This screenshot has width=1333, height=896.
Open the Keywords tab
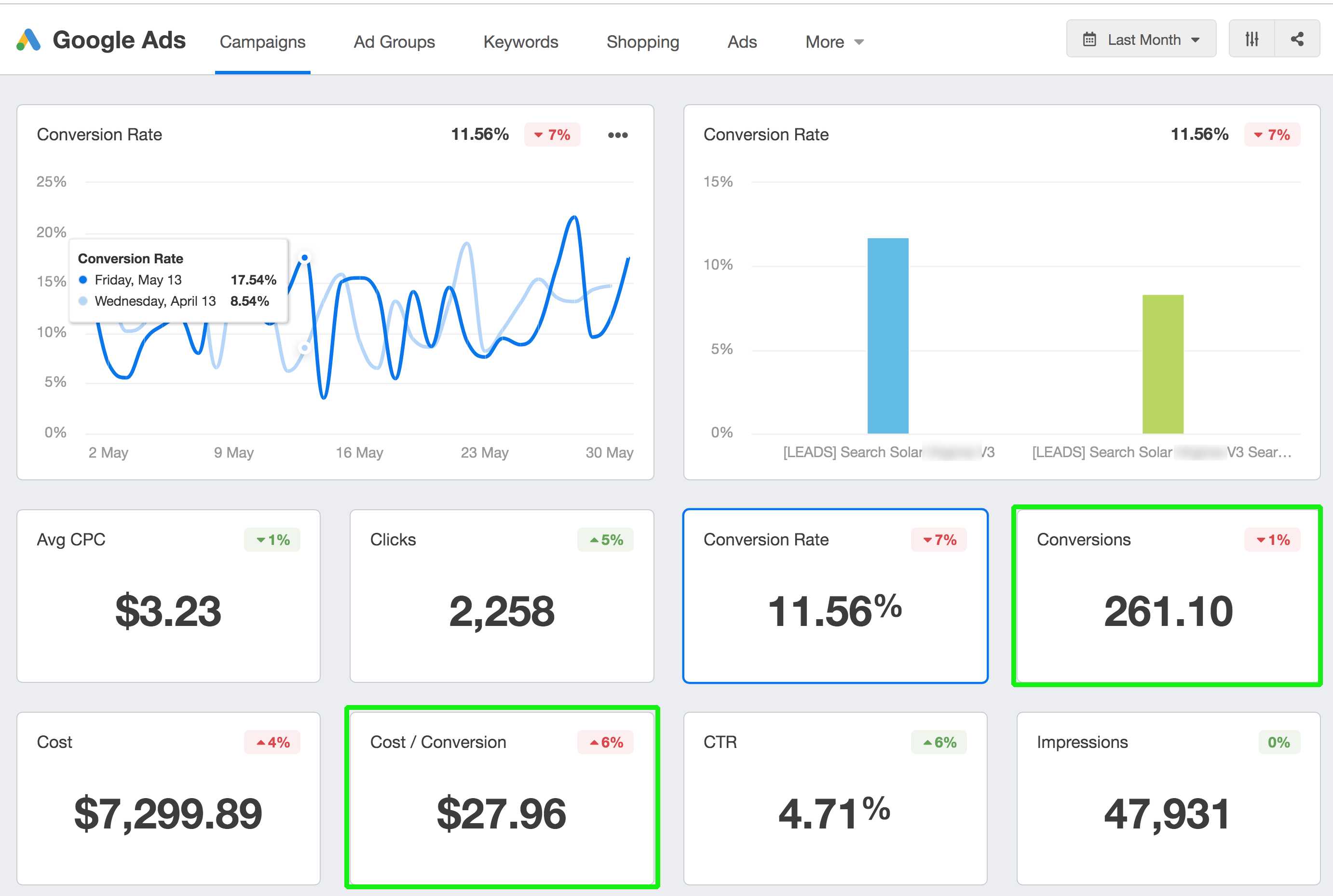(x=520, y=42)
